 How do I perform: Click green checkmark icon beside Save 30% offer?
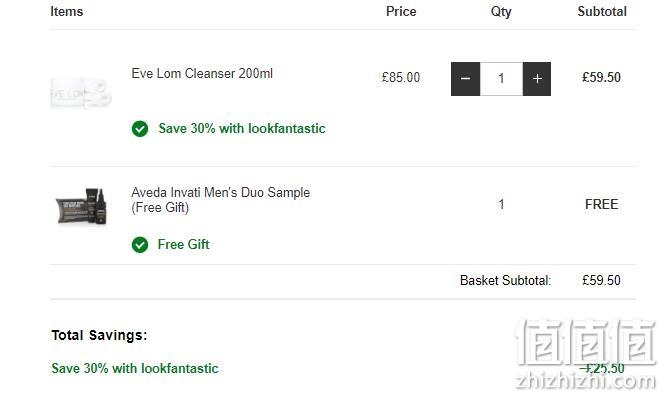140,129
